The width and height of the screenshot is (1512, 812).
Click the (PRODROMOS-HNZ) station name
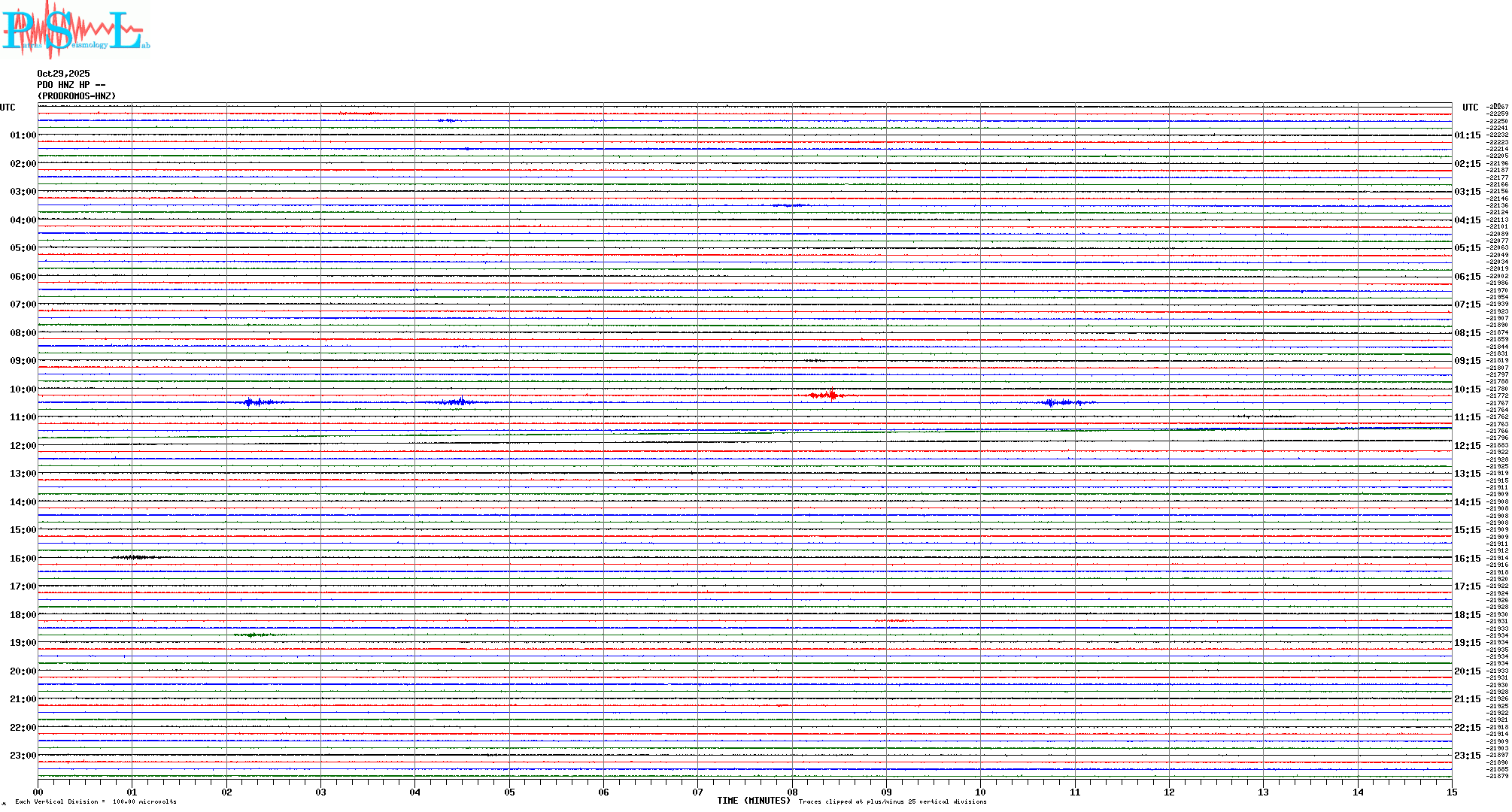point(77,96)
